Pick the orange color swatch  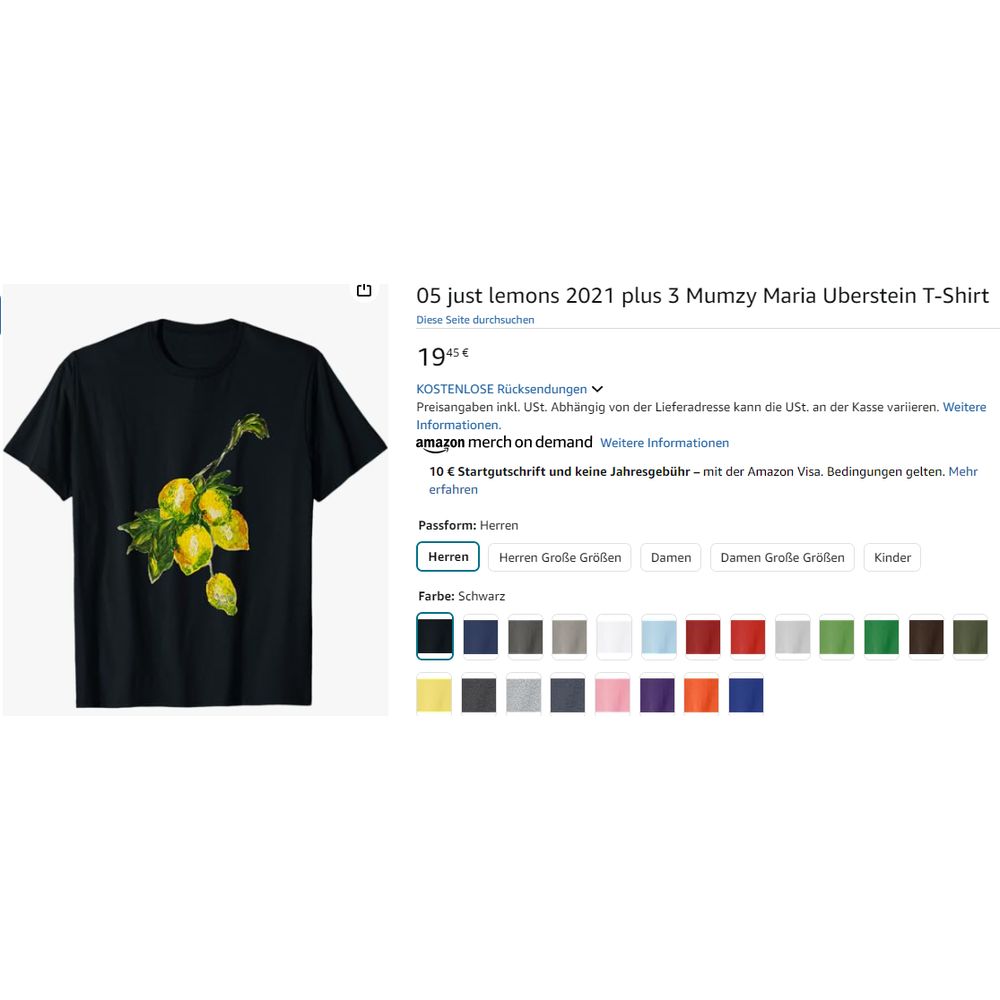(x=702, y=694)
